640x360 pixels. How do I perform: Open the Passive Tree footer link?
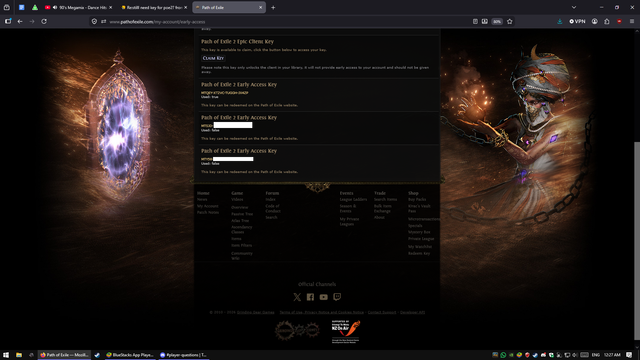click(x=242, y=214)
